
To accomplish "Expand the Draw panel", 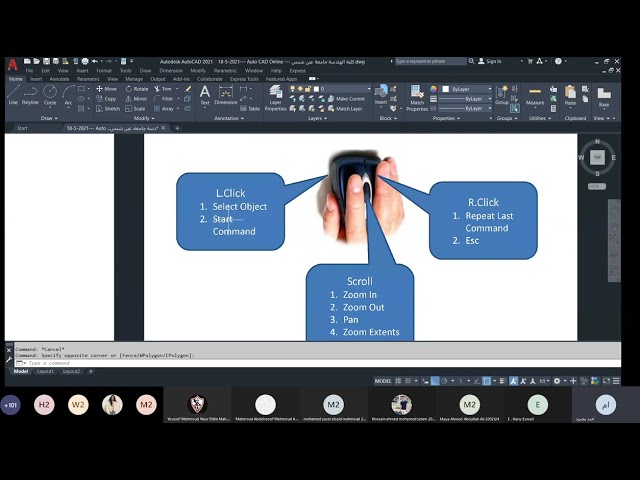I will pyautogui.click(x=49, y=118).
